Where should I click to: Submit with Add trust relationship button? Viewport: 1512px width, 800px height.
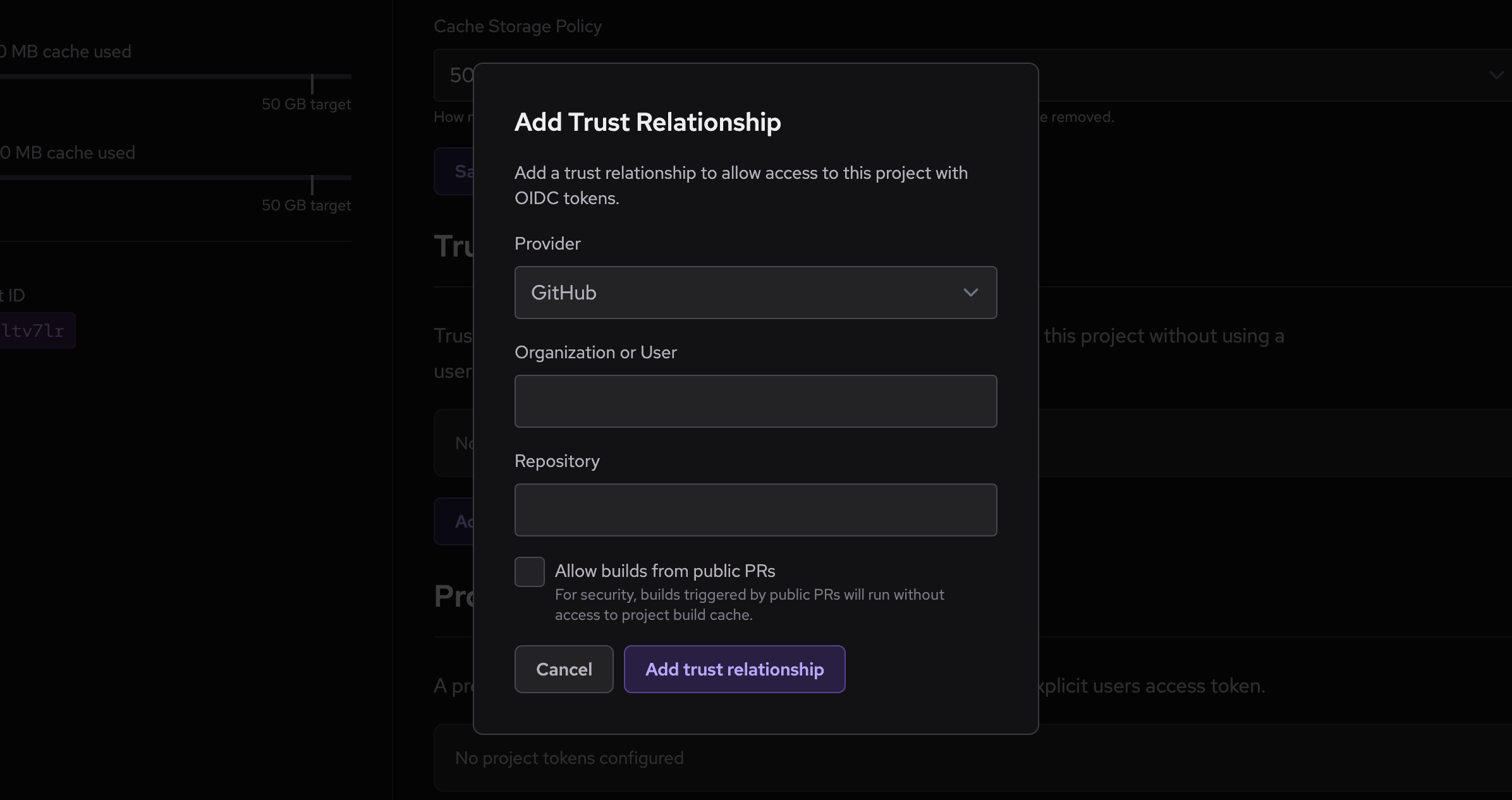pyautogui.click(x=735, y=669)
